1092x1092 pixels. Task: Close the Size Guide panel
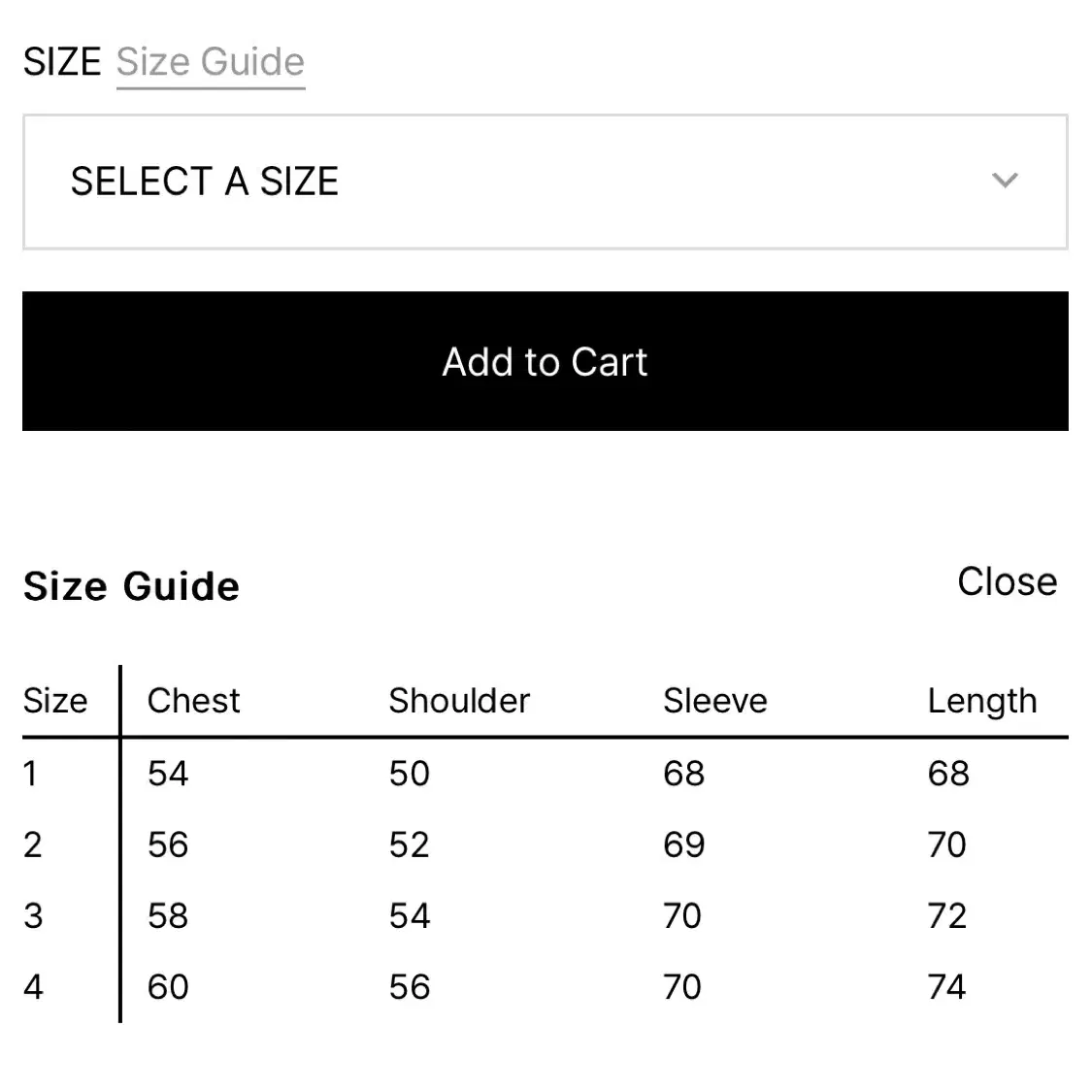tap(1007, 581)
